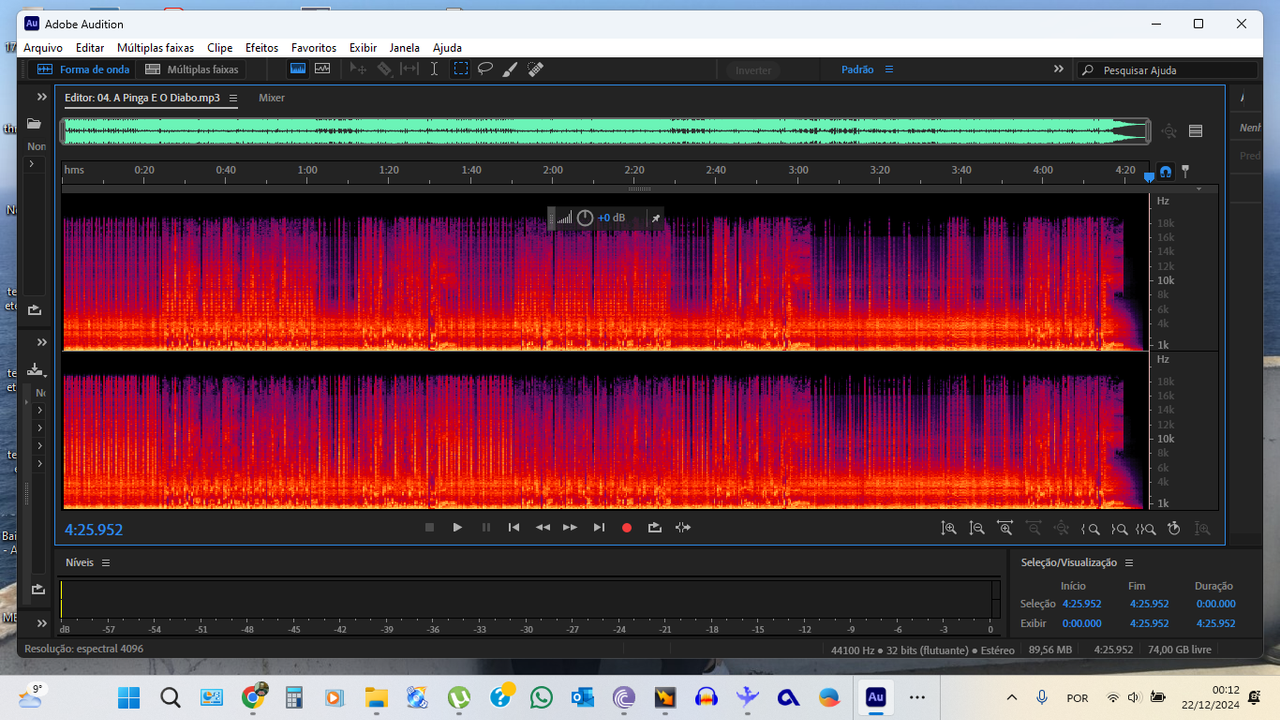Switch to the Mixer tab

[271, 98]
